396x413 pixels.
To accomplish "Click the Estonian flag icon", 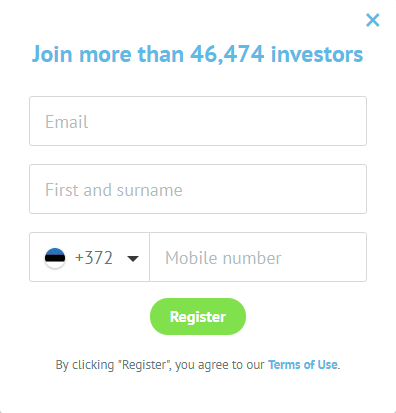I will pos(55,258).
